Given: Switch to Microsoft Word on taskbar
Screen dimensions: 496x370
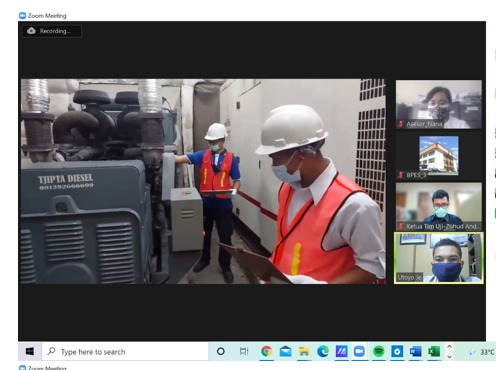Looking at the screenshot, I should tap(415, 351).
